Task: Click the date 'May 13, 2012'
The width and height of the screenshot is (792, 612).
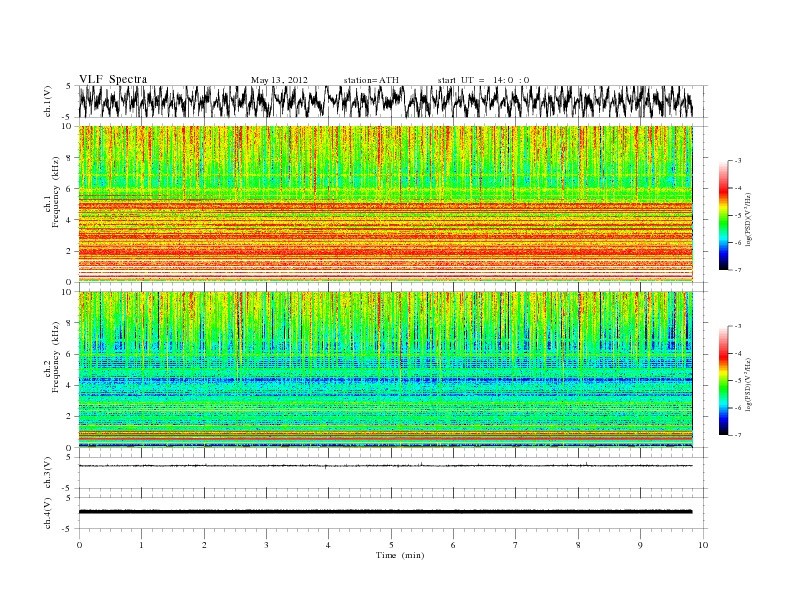Action: pos(279,80)
